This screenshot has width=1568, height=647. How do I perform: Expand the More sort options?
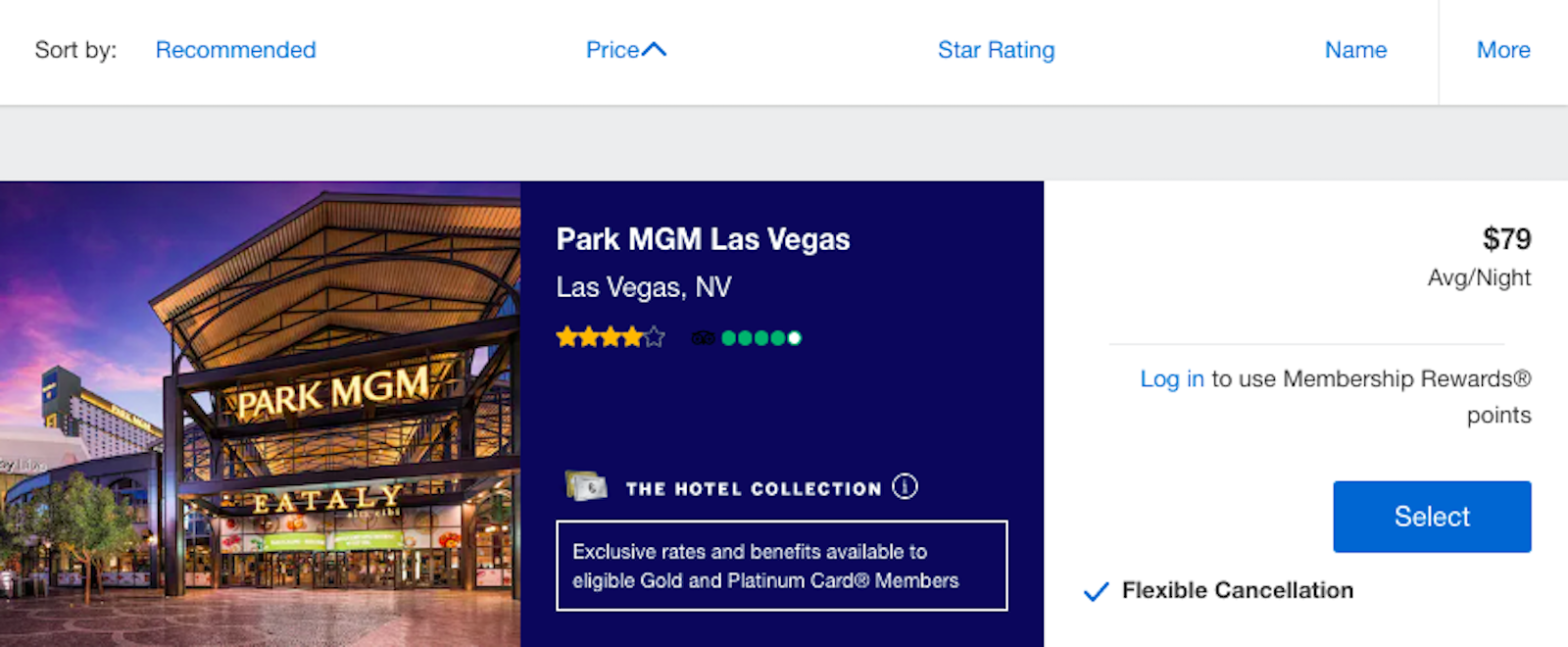(1502, 49)
